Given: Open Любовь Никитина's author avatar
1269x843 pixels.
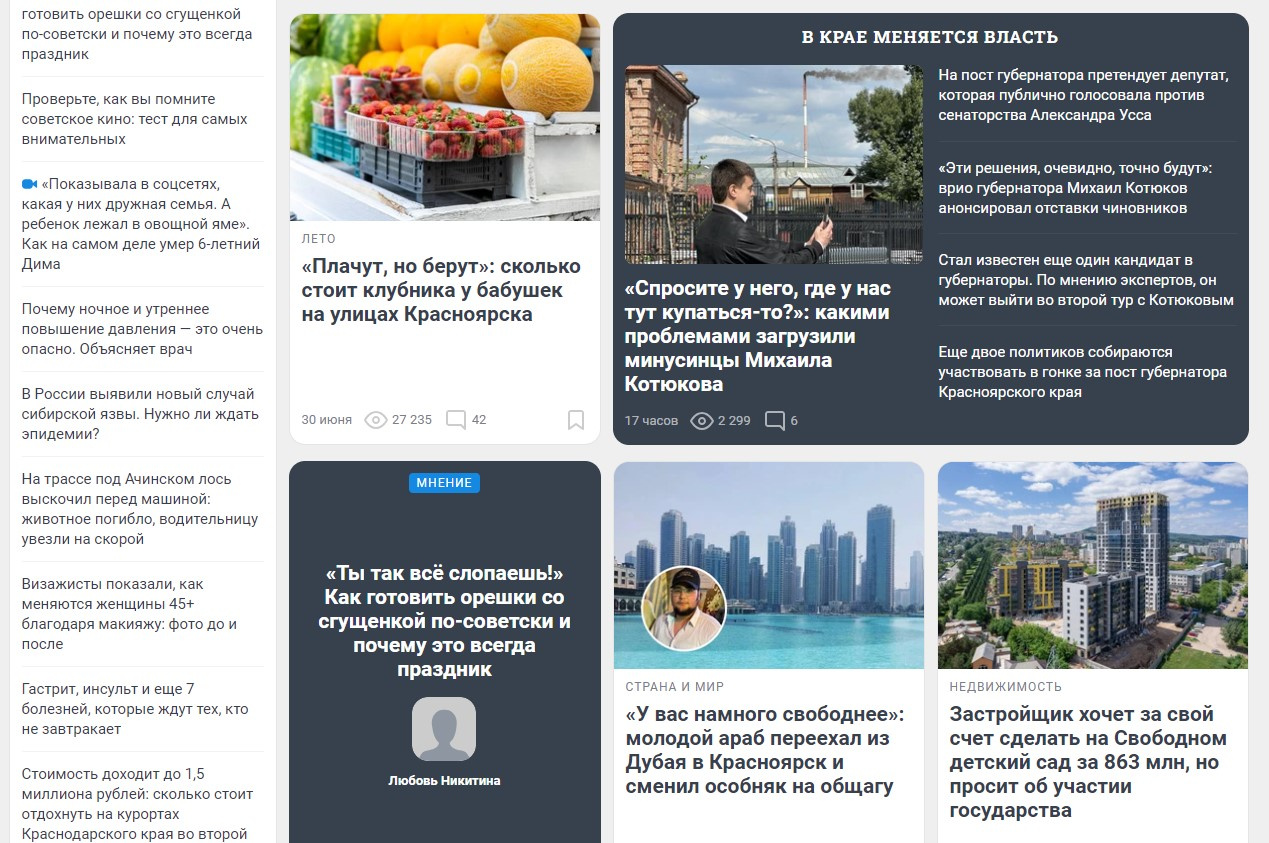Looking at the screenshot, I should point(444,729).
